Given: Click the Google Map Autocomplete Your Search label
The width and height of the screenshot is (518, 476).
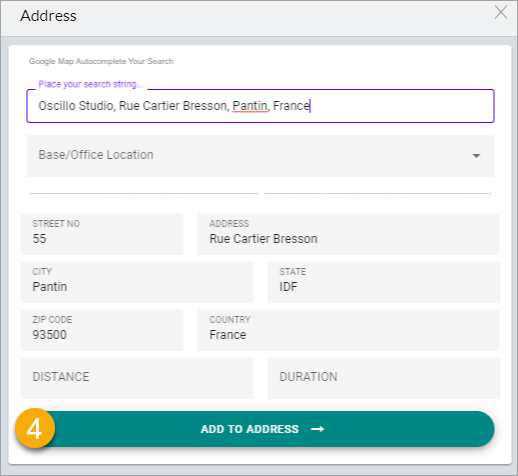Looking at the screenshot, I should (x=101, y=61).
